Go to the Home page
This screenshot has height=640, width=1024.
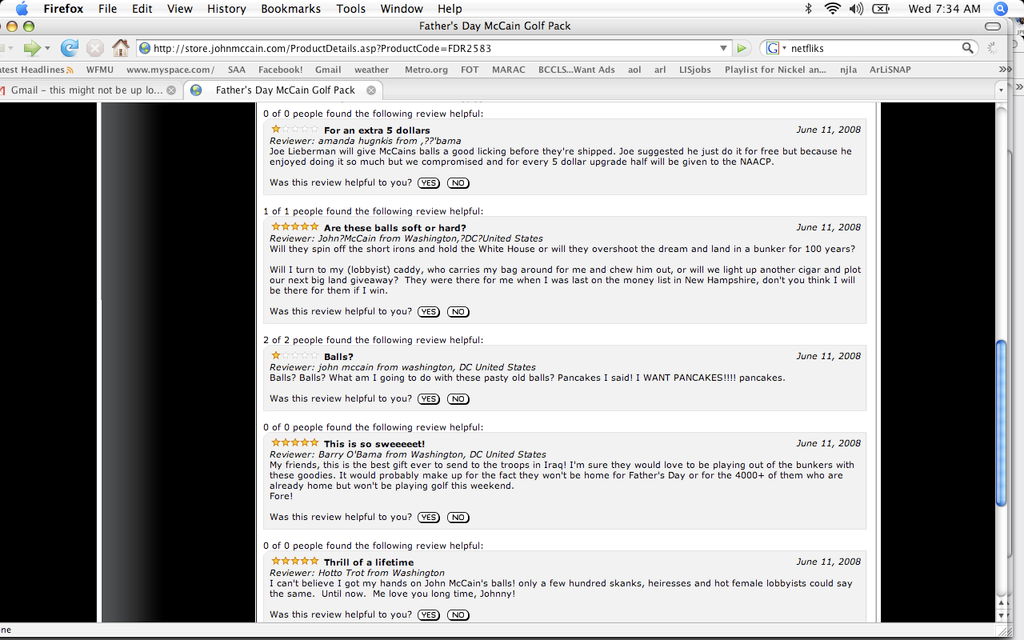click(120, 48)
